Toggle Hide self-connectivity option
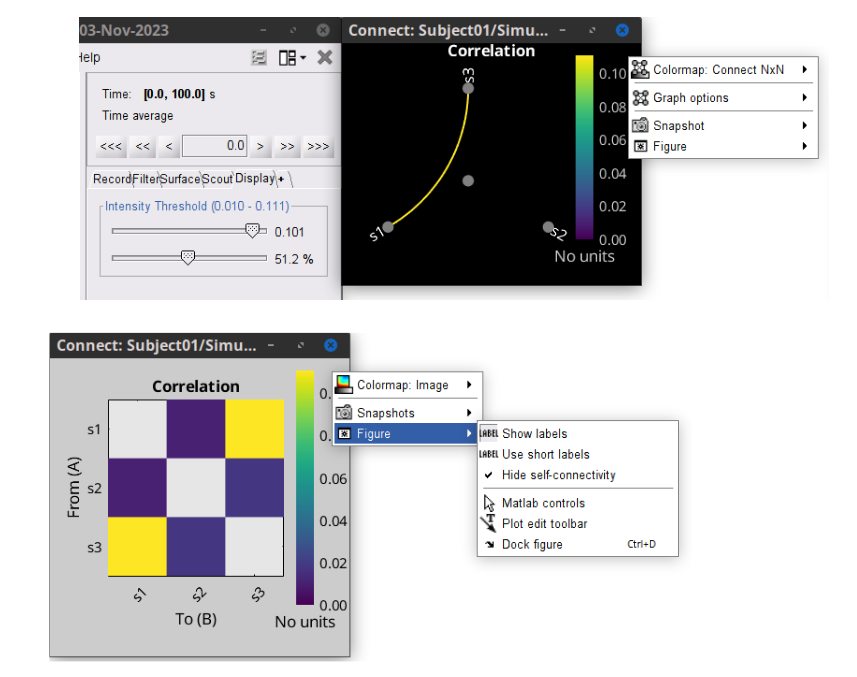The width and height of the screenshot is (857, 677). 558,475
